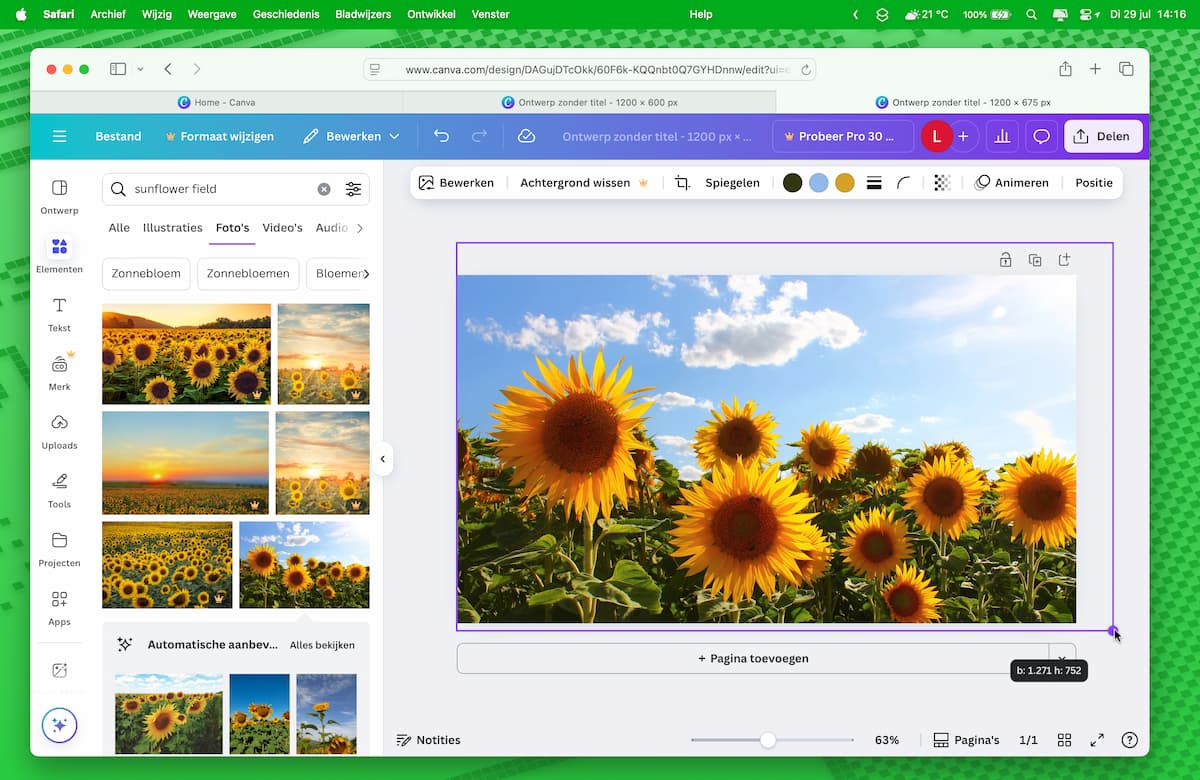
Task: Toggle fullscreen presentation mode icon
Action: (x=1097, y=740)
